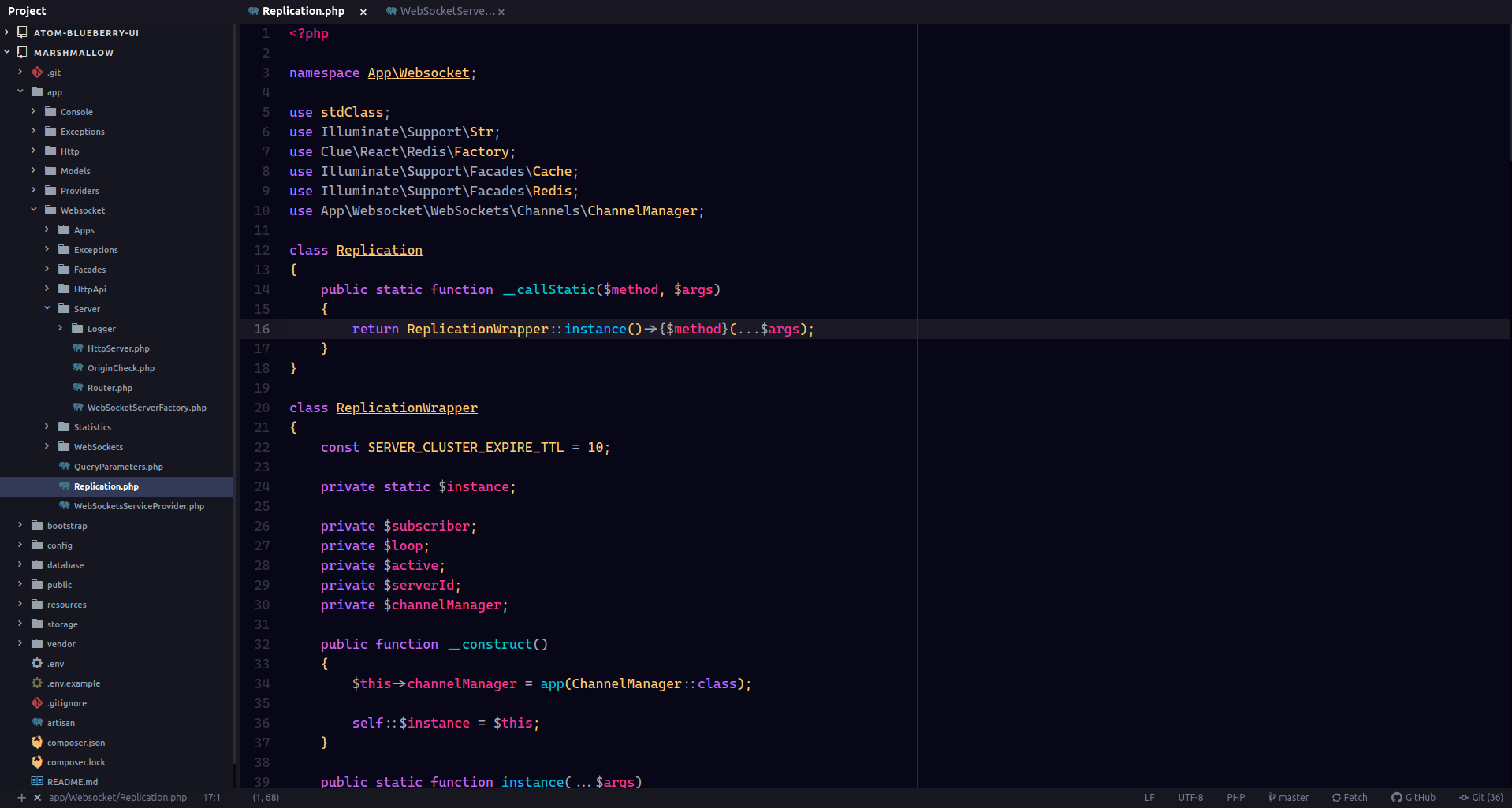
Task: Click the App\Websocket namespace text
Action: pos(419,73)
